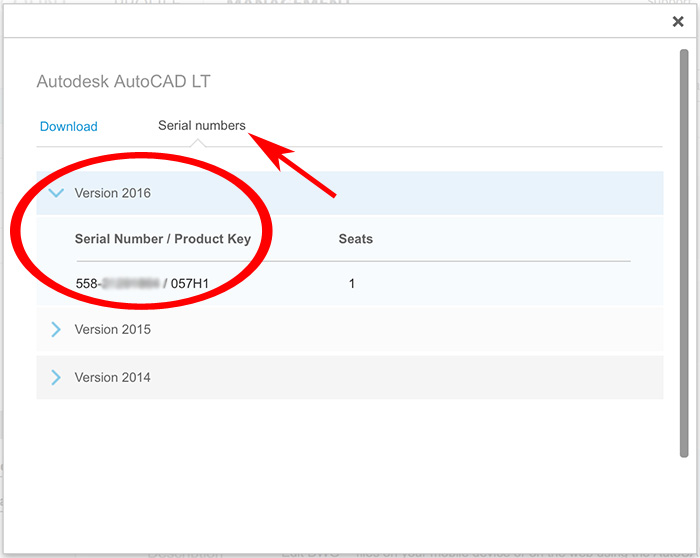The image size is (700, 558).
Task: Close the Autodesk AutoCAD LT dialog
Action: pos(678,21)
